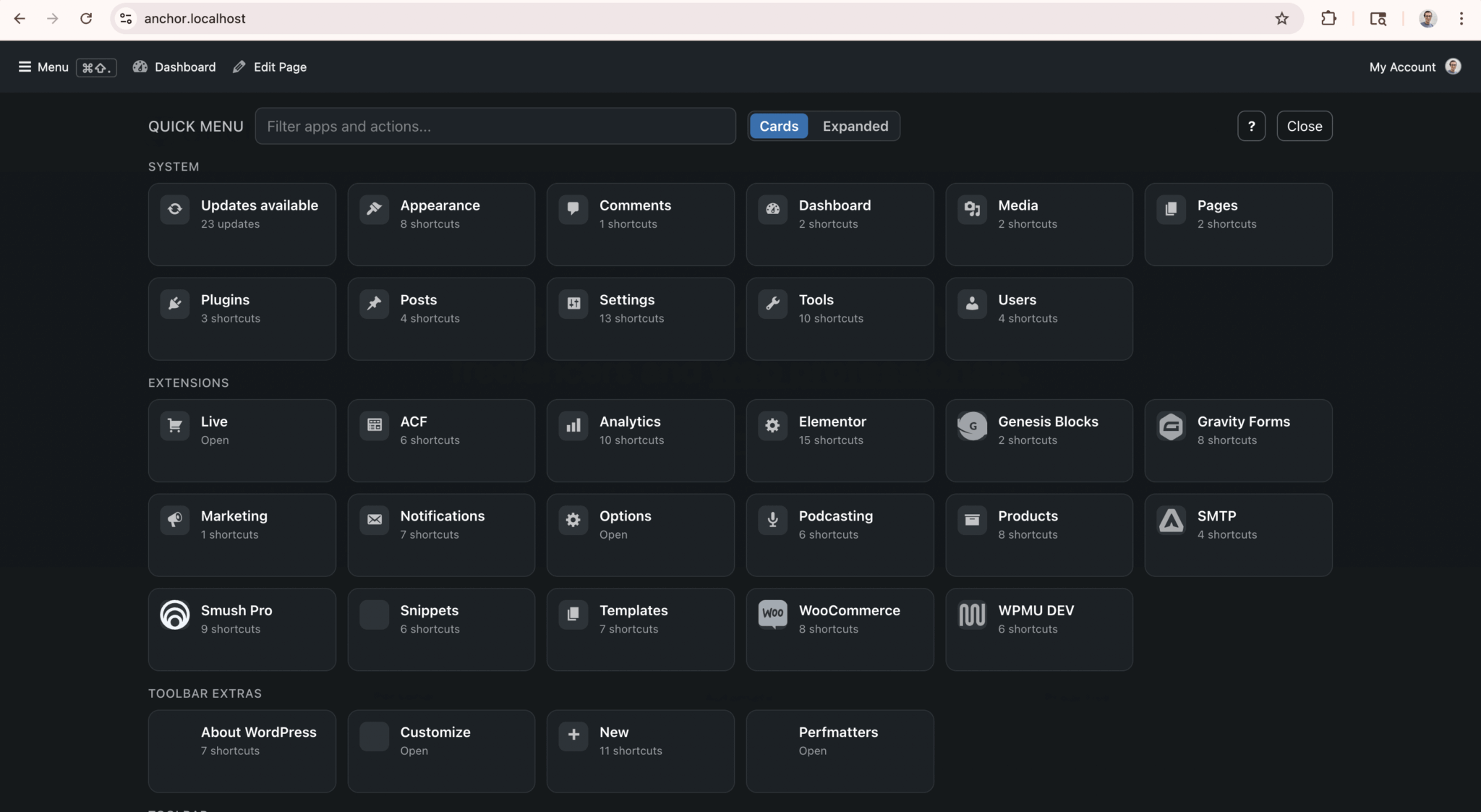Screen dimensions: 1481x812
Task: Reload the page in the browser
Action: coord(86,18)
